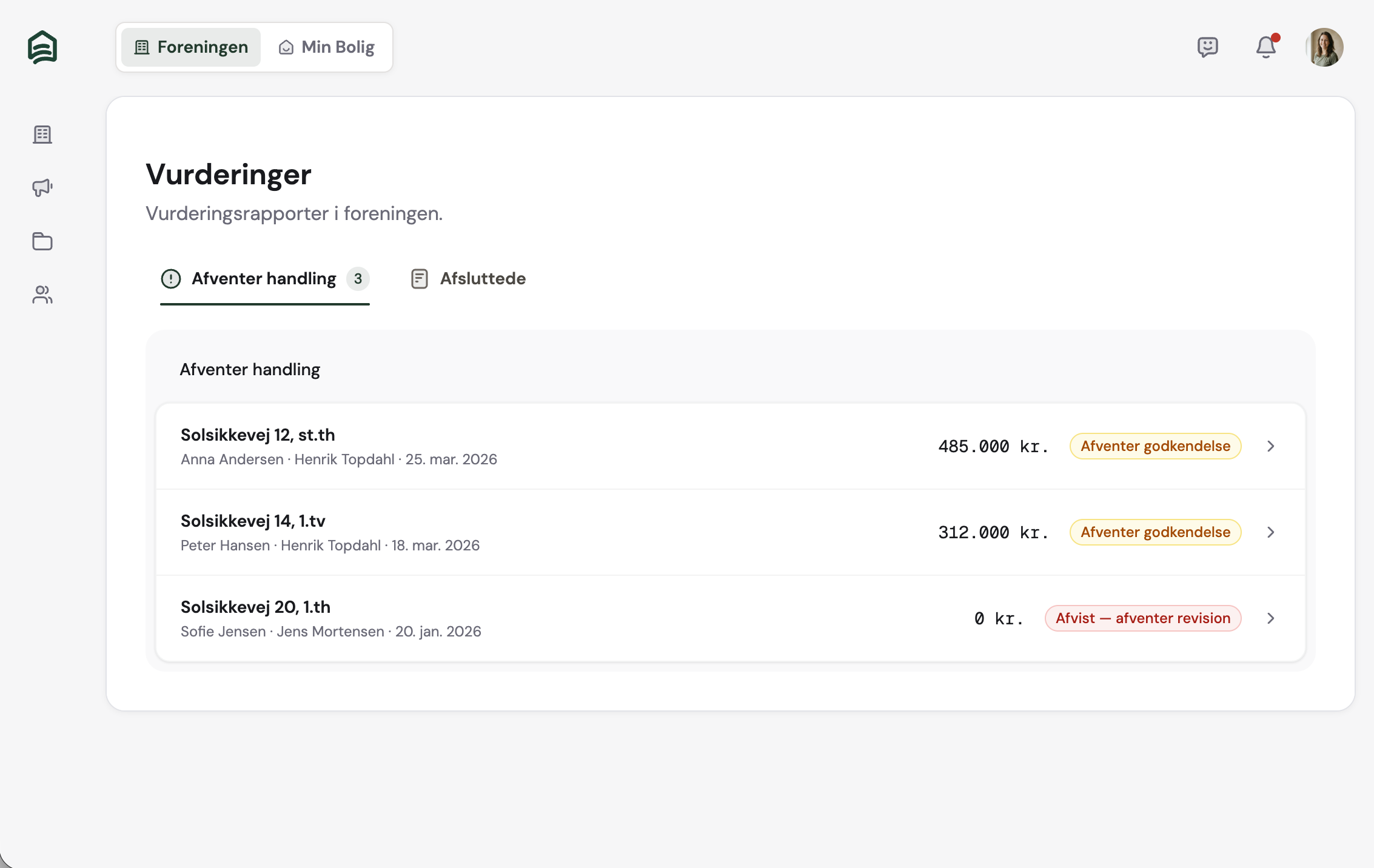The height and width of the screenshot is (868, 1374).
Task: Click the Afvist — afventer revision badge
Action: pos(1142,618)
